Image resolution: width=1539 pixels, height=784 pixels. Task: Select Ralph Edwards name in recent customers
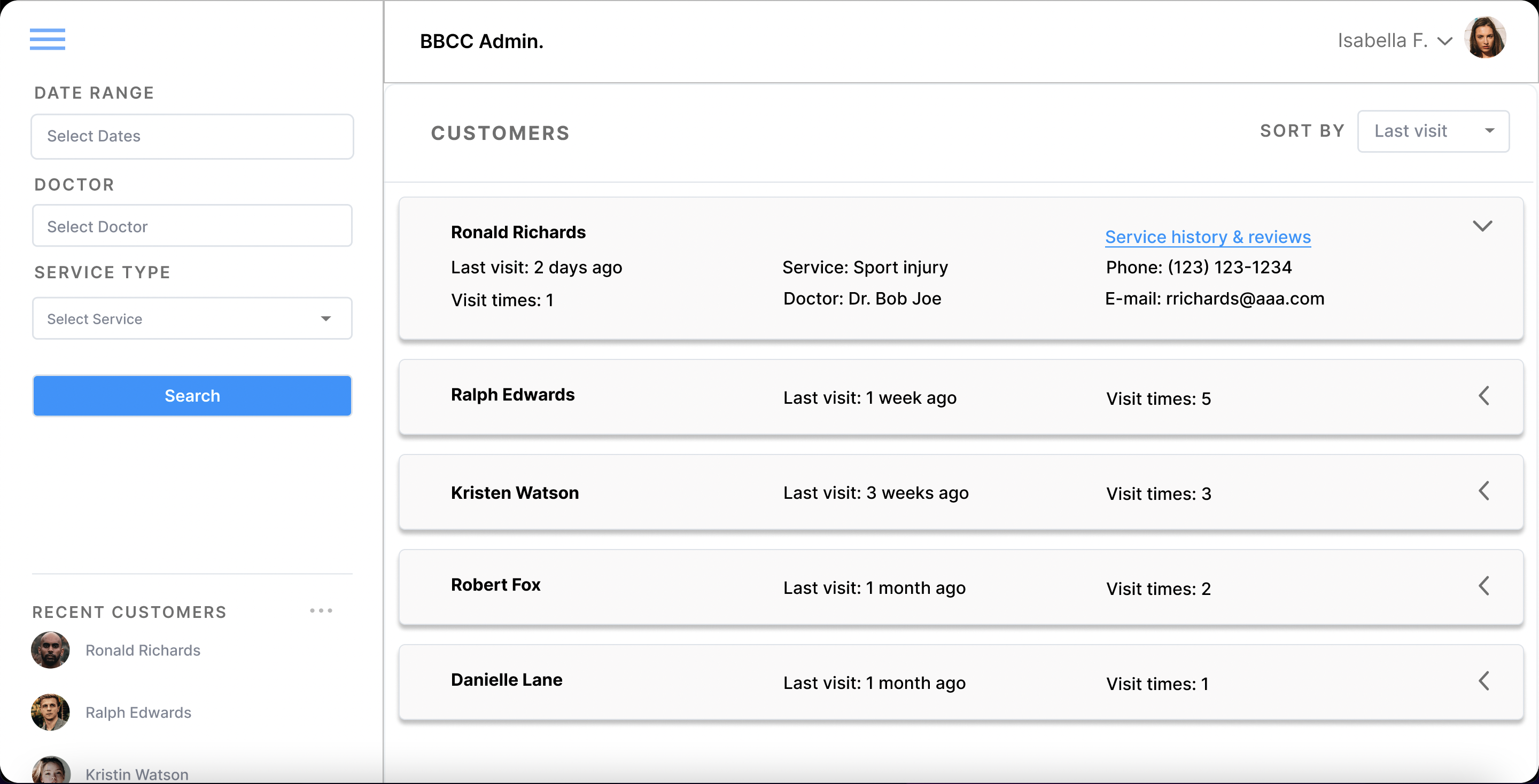138,712
